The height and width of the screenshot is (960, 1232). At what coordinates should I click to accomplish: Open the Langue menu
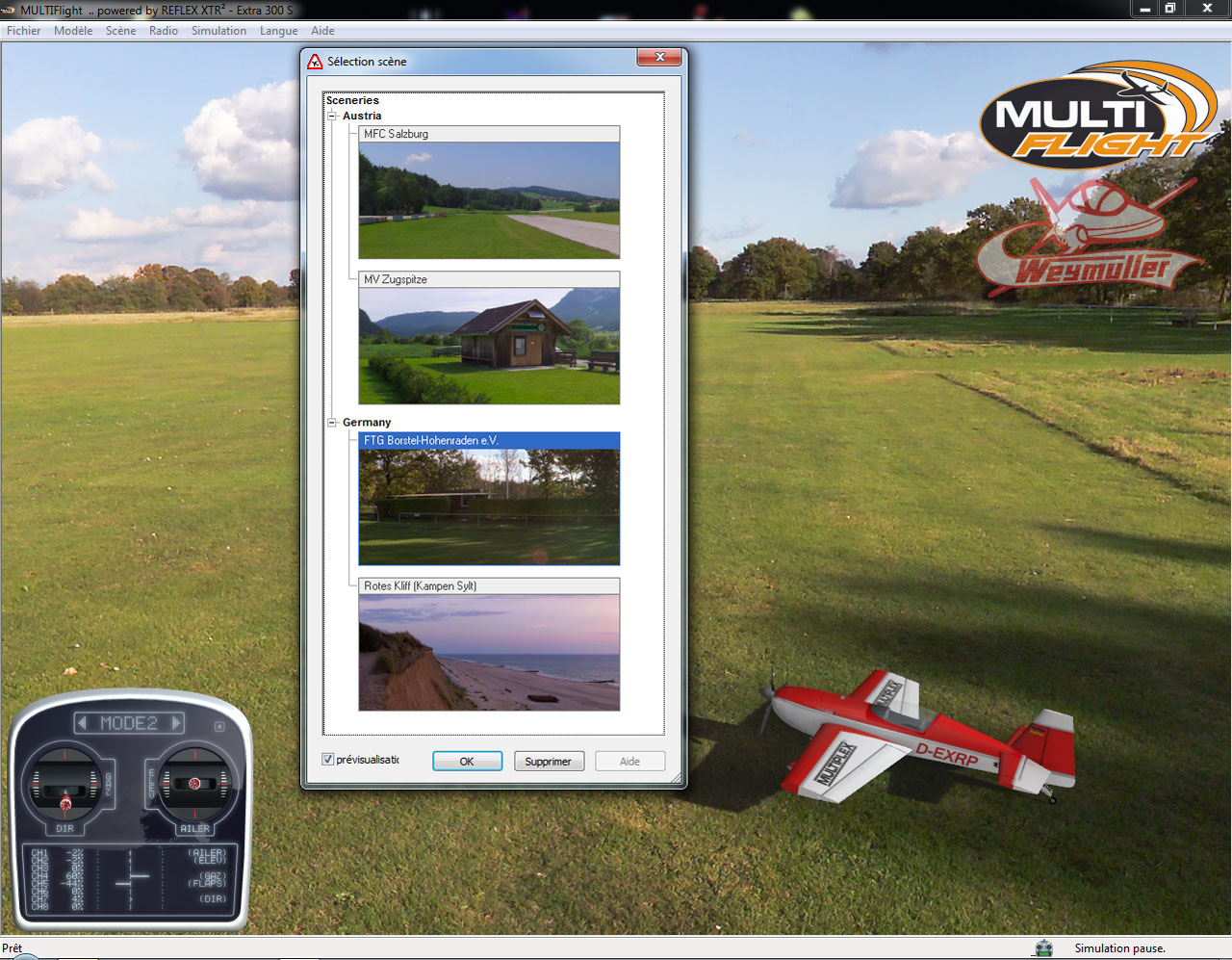click(278, 31)
